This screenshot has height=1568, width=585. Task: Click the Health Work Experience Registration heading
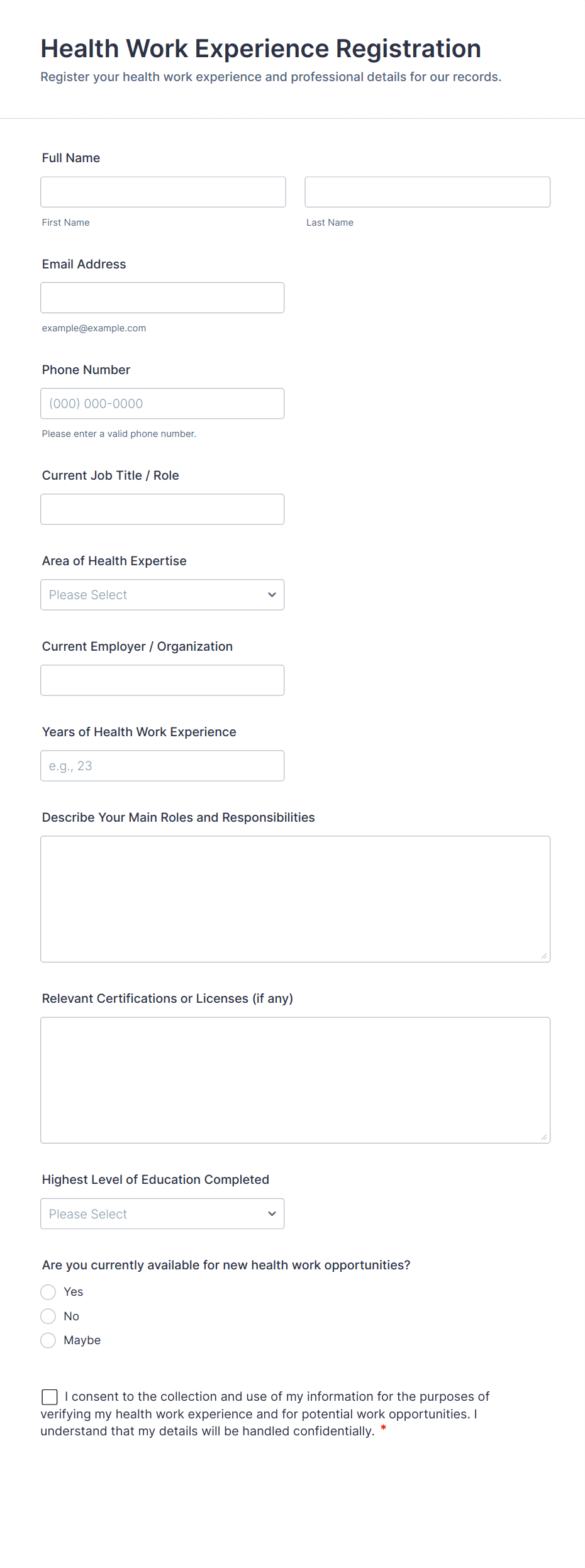(x=260, y=48)
